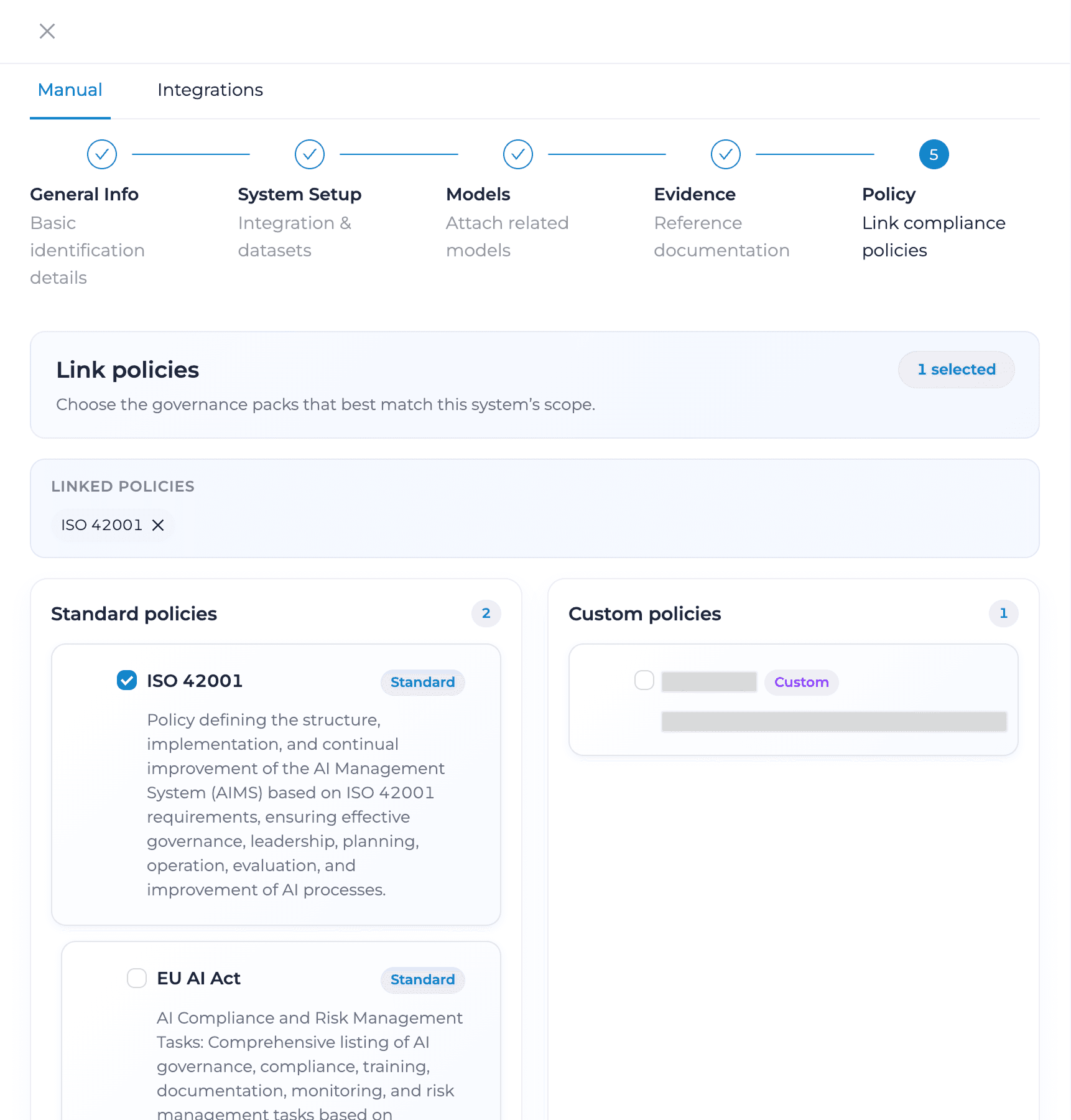
Task: Open the EU AI Act policy title
Action: coord(198,978)
